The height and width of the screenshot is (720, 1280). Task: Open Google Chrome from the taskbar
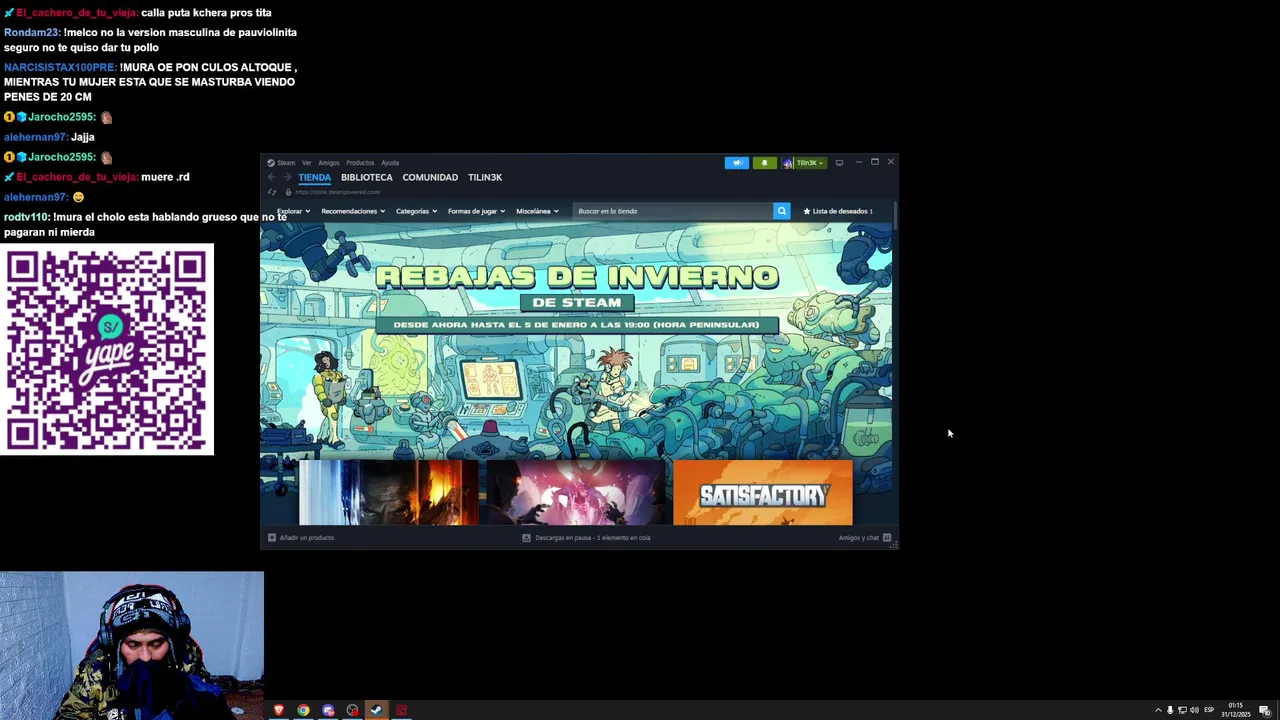tap(303, 710)
